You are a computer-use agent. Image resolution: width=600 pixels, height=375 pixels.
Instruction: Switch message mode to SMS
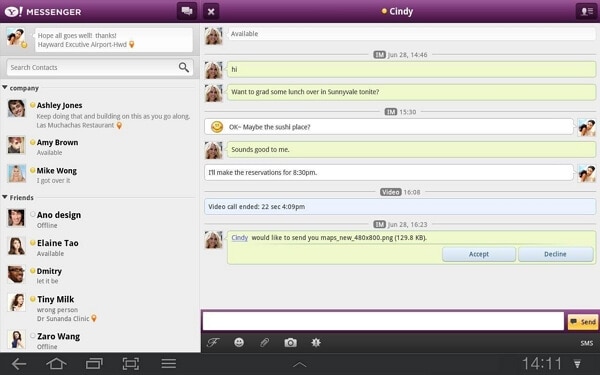pos(587,343)
